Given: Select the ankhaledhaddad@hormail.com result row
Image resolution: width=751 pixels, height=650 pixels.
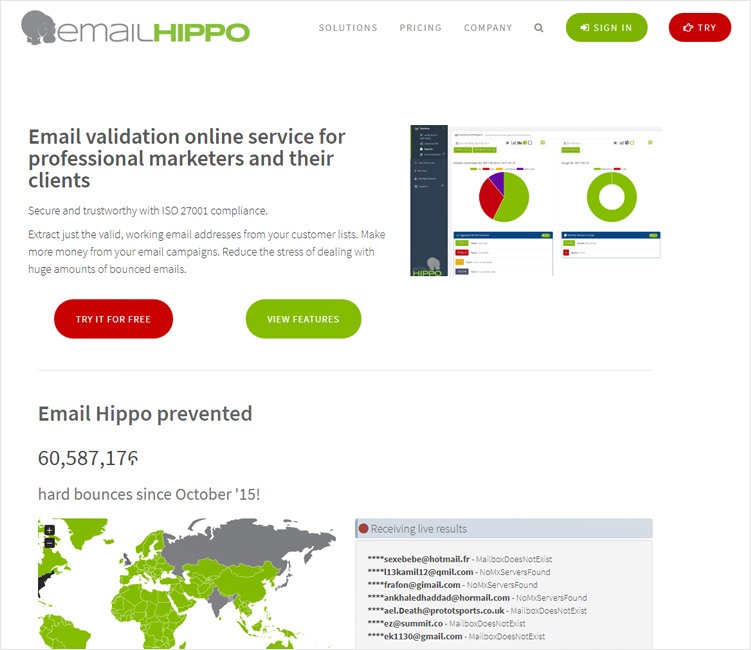Looking at the screenshot, I should click(x=477, y=598).
